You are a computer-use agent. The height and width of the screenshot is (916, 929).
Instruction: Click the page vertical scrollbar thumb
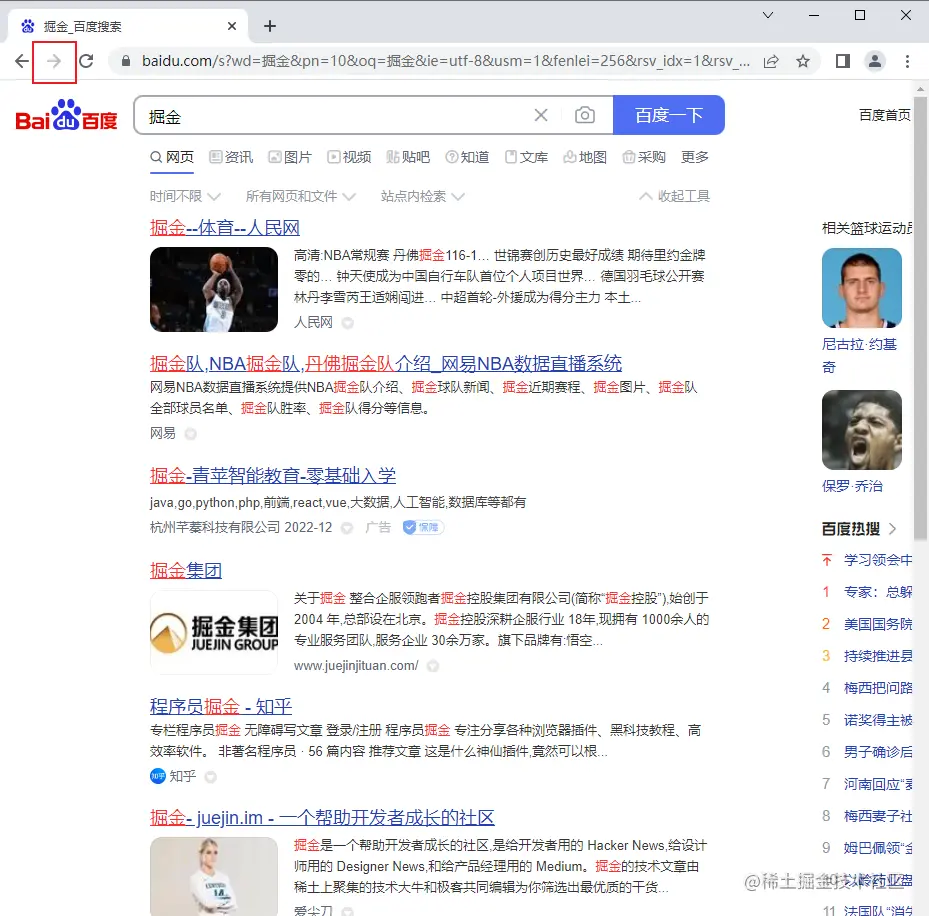(x=920, y=317)
